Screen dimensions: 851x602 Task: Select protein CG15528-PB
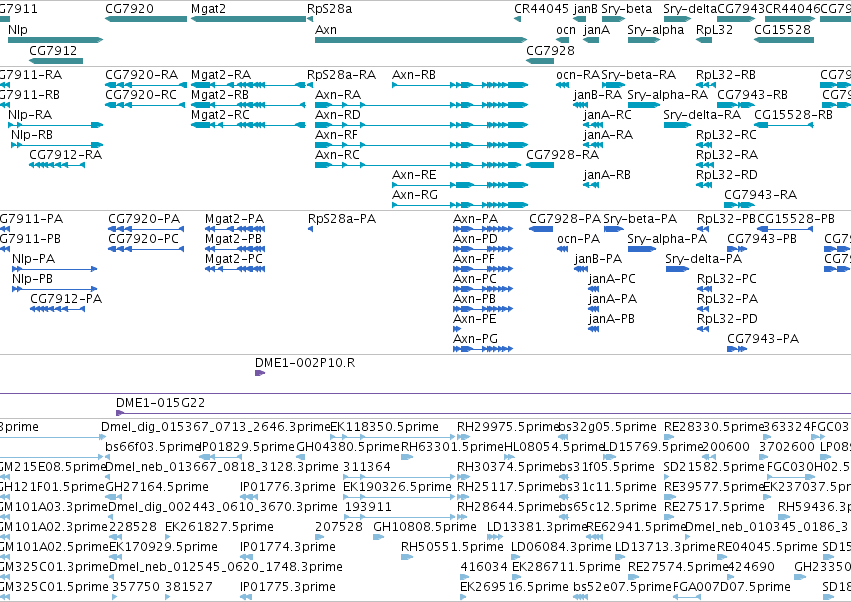tap(796, 219)
